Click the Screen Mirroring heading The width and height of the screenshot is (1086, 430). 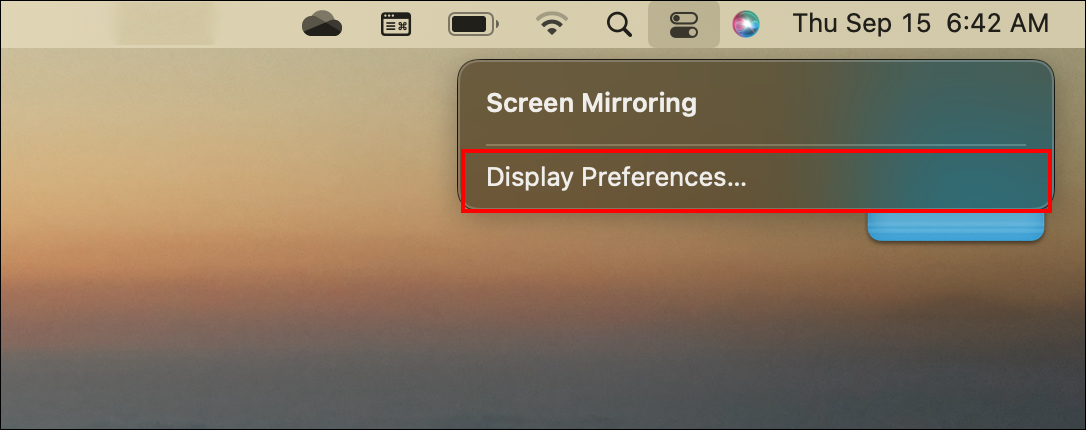tap(591, 103)
